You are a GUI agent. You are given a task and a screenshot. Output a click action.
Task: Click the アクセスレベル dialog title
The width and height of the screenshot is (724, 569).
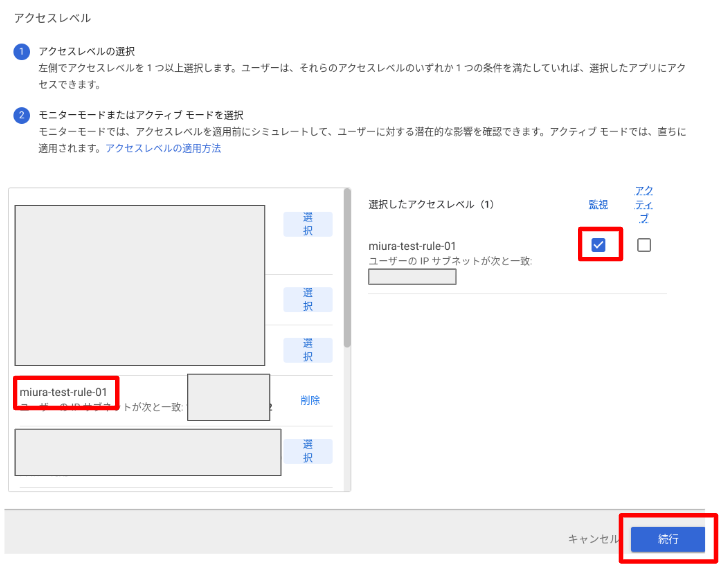pos(52,18)
